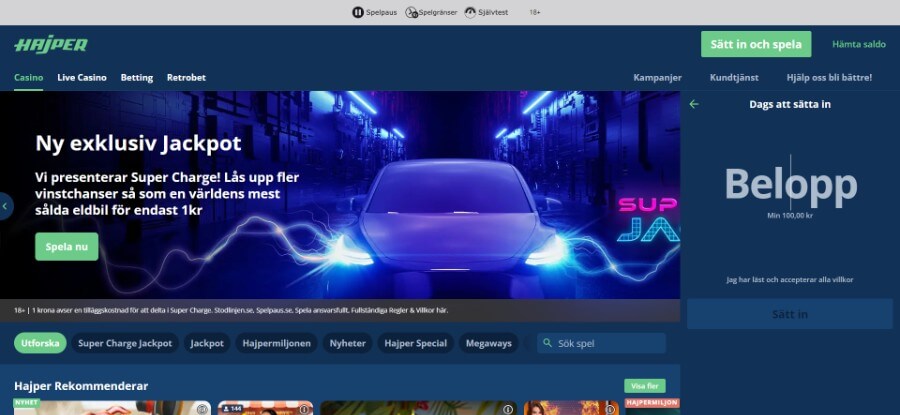Image resolution: width=900 pixels, height=415 pixels.
Task: Switch to Live Casino tab
Action: (82, 77)
